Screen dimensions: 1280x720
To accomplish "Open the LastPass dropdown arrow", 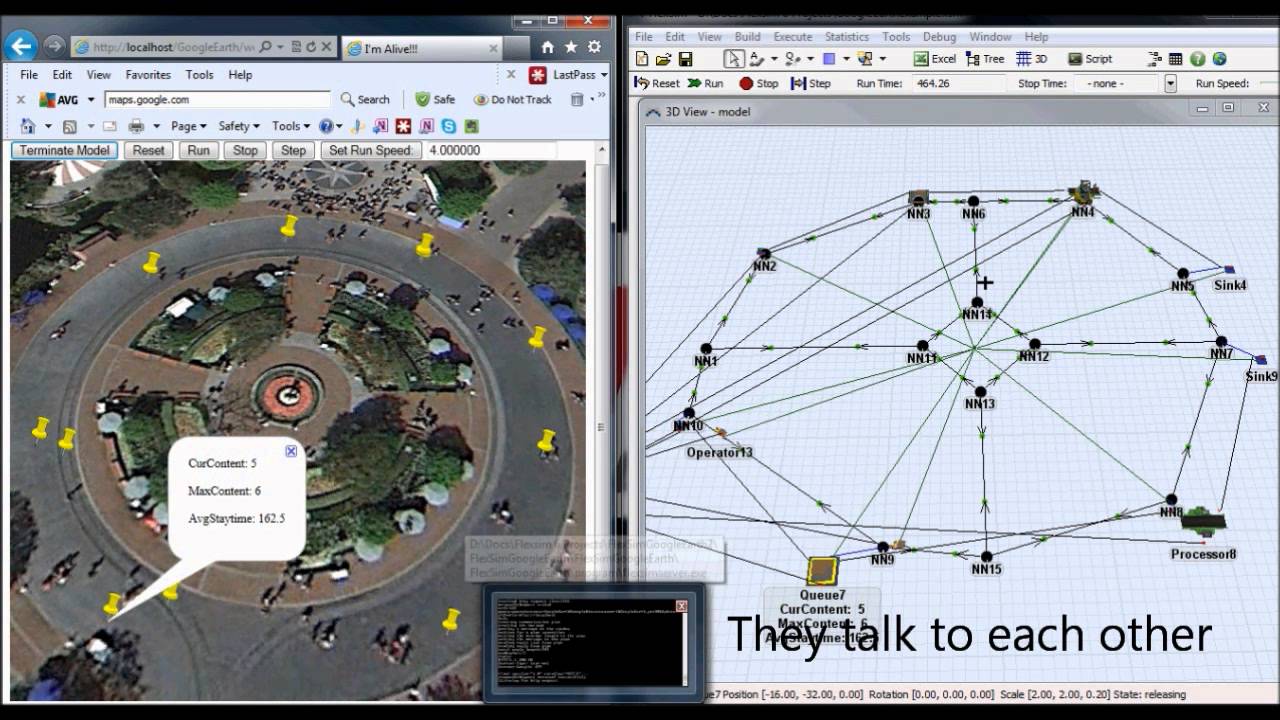I will (x=603, y=74).
